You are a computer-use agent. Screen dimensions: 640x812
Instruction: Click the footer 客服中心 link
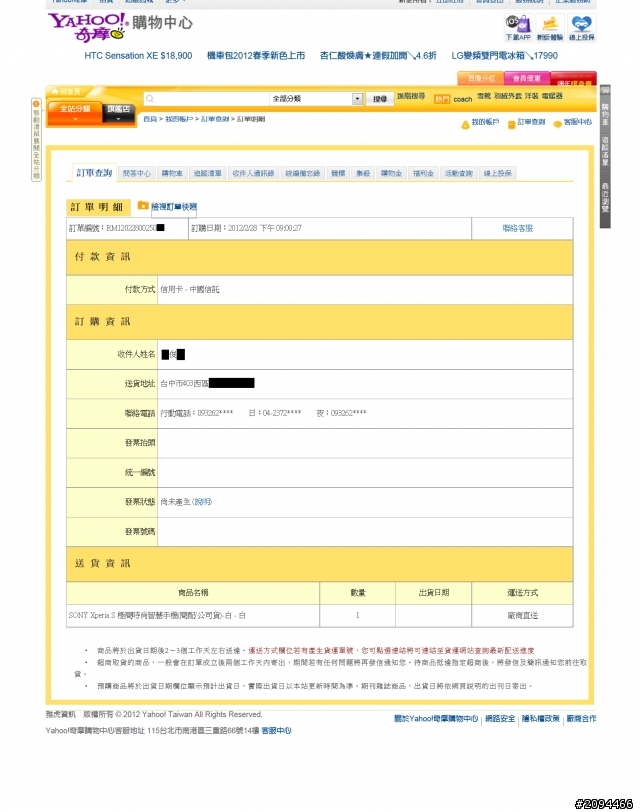click(276, 731)
